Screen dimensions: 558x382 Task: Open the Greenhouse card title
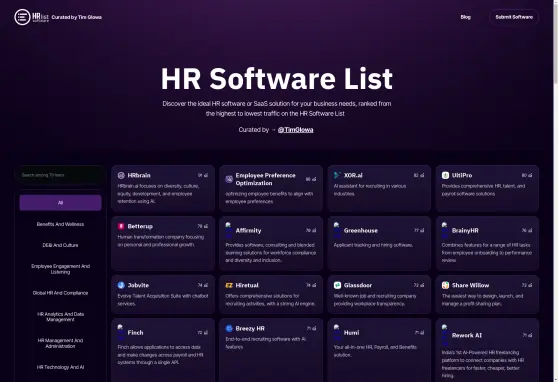pyautogui.click(x=360, y=230)
